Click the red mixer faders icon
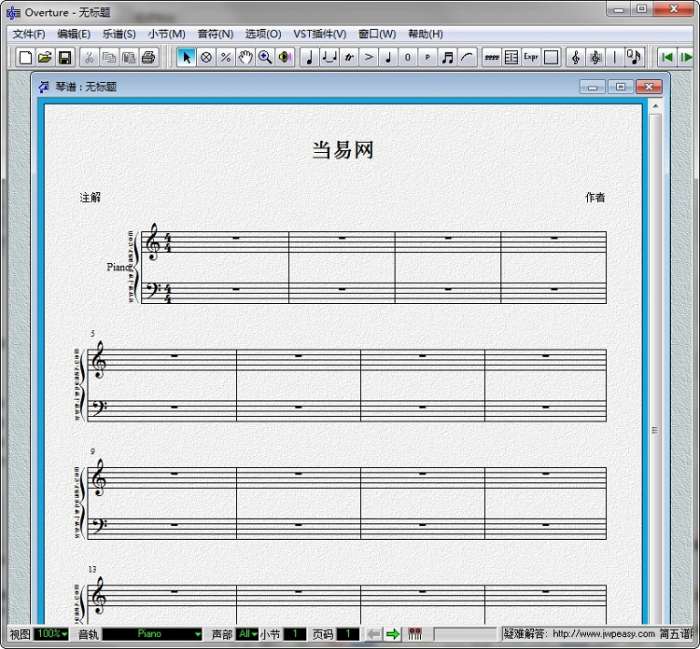 415,634
